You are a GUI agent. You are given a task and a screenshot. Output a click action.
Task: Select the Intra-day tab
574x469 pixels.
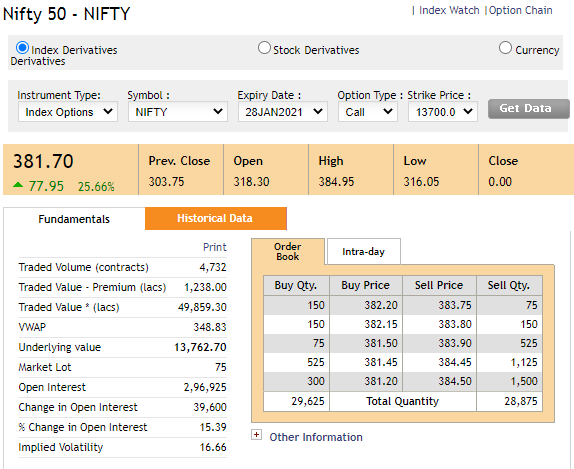tap(364, 252)
